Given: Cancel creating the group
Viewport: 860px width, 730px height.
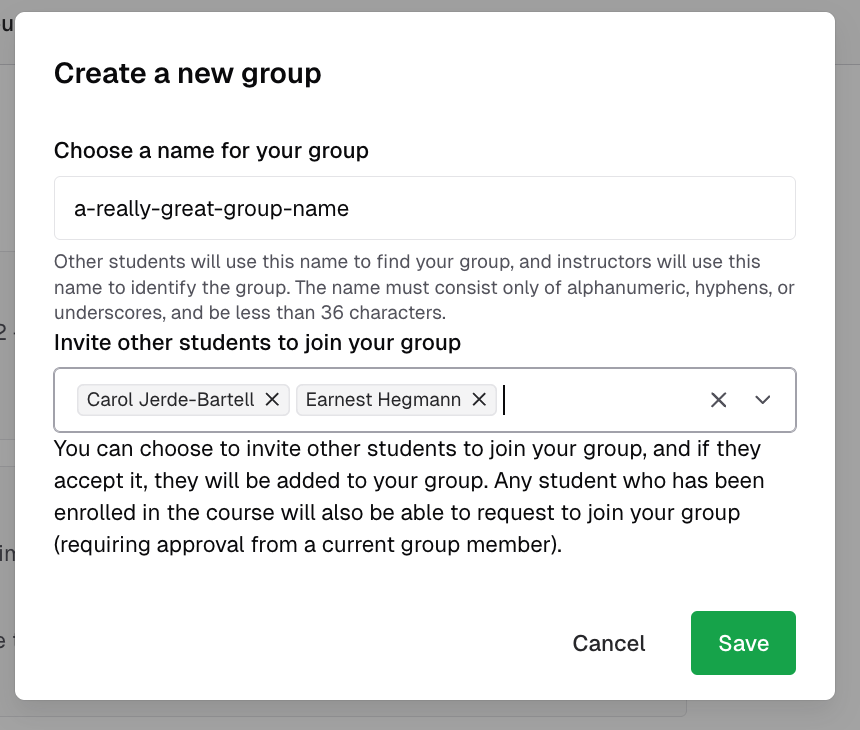Looking at the screenshot, I should pos(608,643).
